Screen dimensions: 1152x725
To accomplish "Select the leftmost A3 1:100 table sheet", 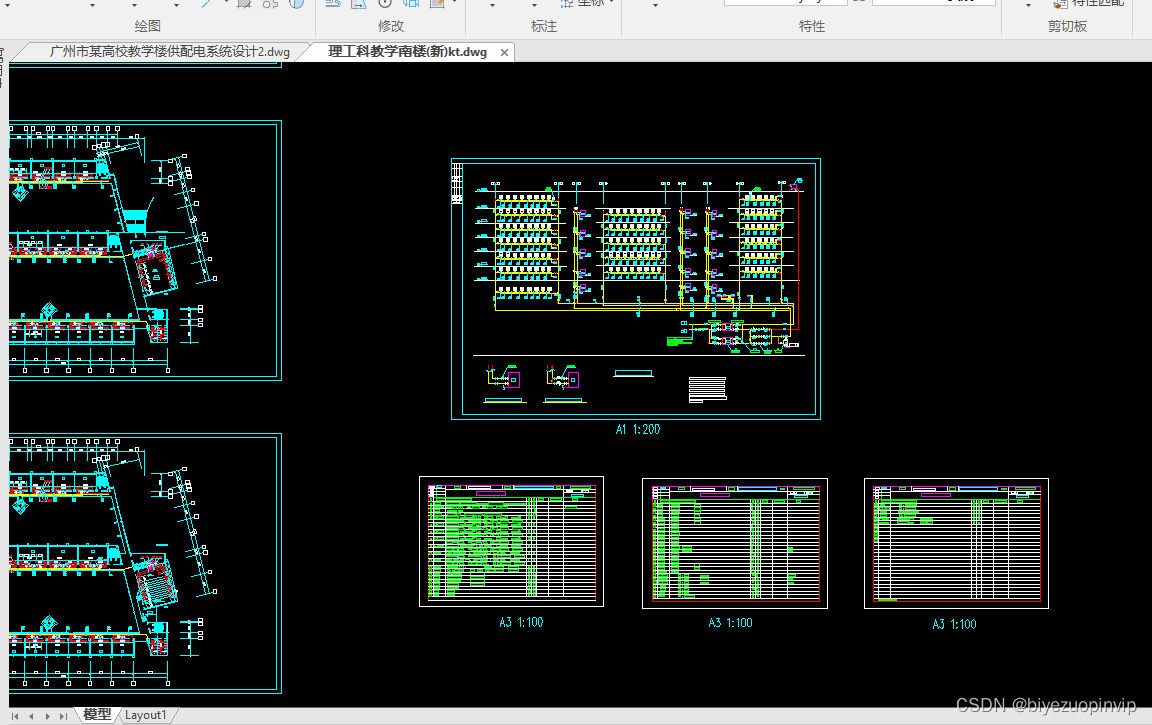I will 511,541.
